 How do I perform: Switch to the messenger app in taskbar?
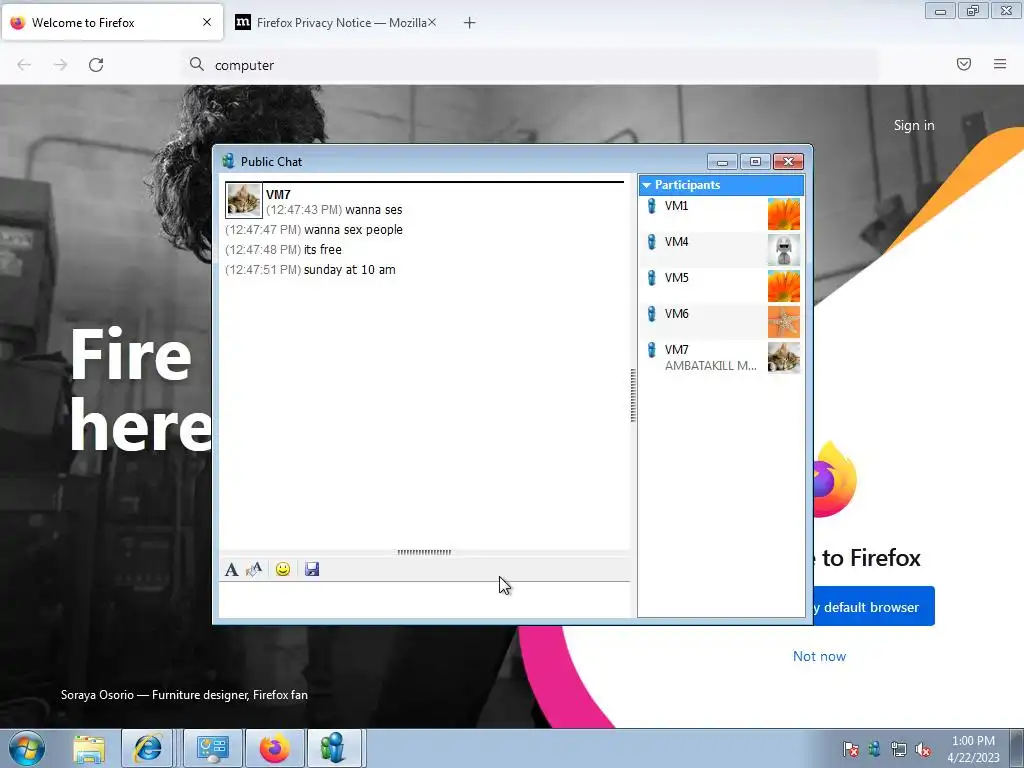coord(334,748)
